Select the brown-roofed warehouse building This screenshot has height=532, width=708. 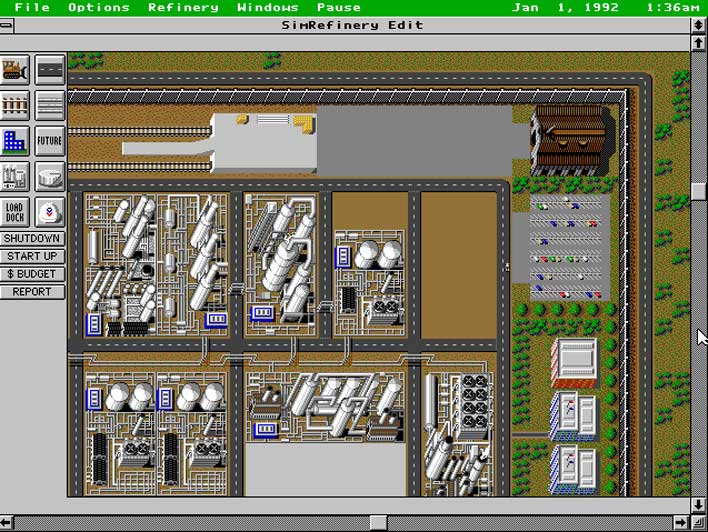(x=572, y=140)
